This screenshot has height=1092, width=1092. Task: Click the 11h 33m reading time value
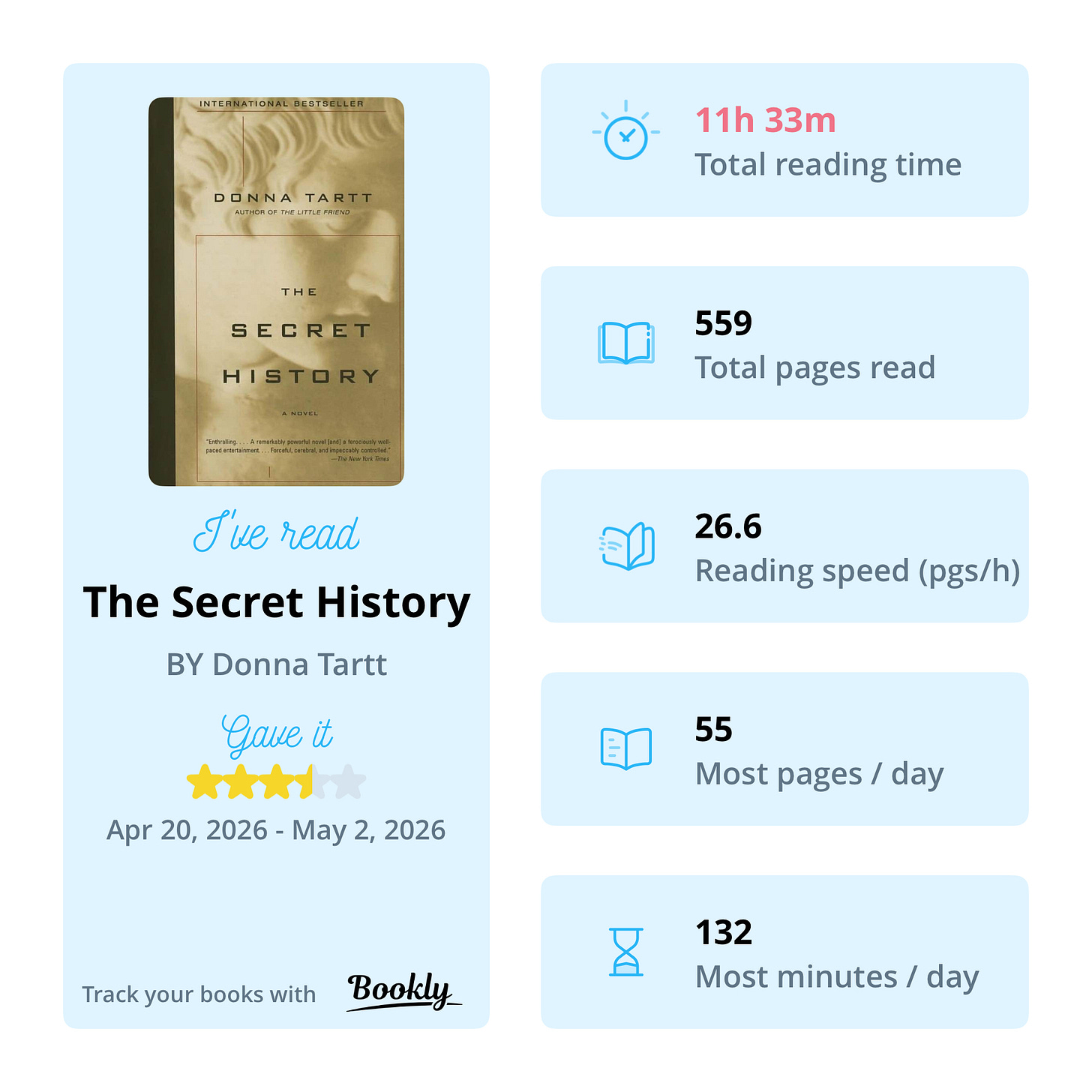click(765, 120)
